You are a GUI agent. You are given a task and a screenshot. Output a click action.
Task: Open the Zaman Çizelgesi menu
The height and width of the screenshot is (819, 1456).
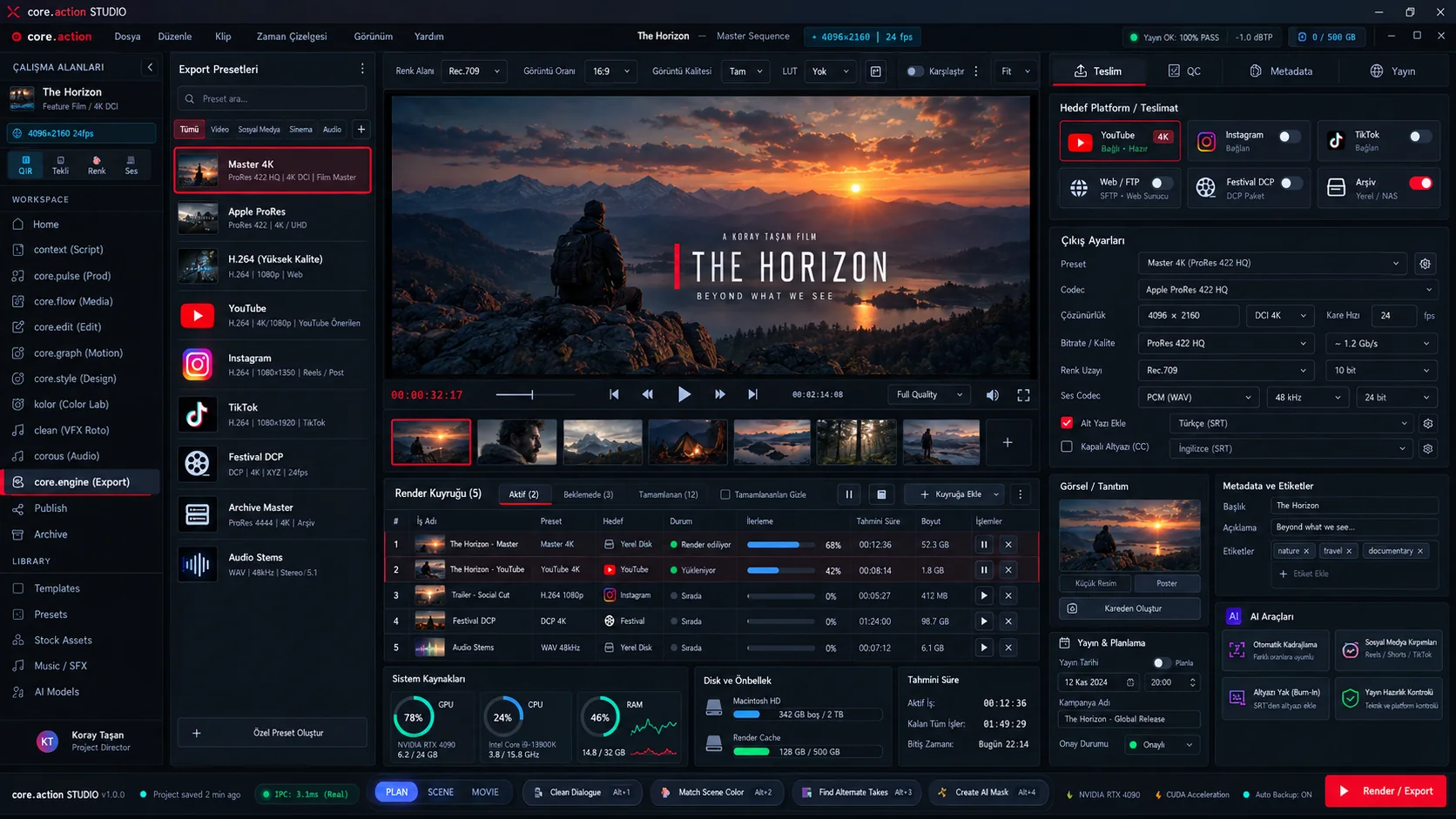tap(292, 37)
